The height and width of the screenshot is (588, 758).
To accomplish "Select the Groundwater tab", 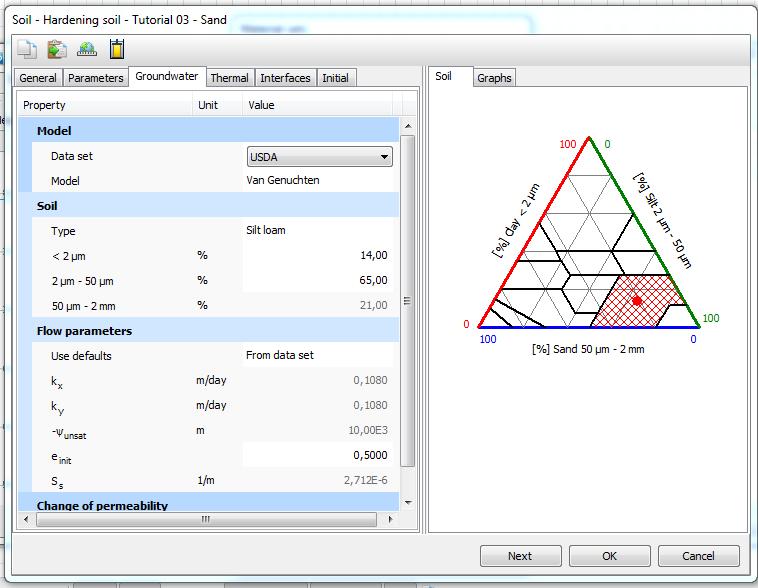I will pos(167,76).
